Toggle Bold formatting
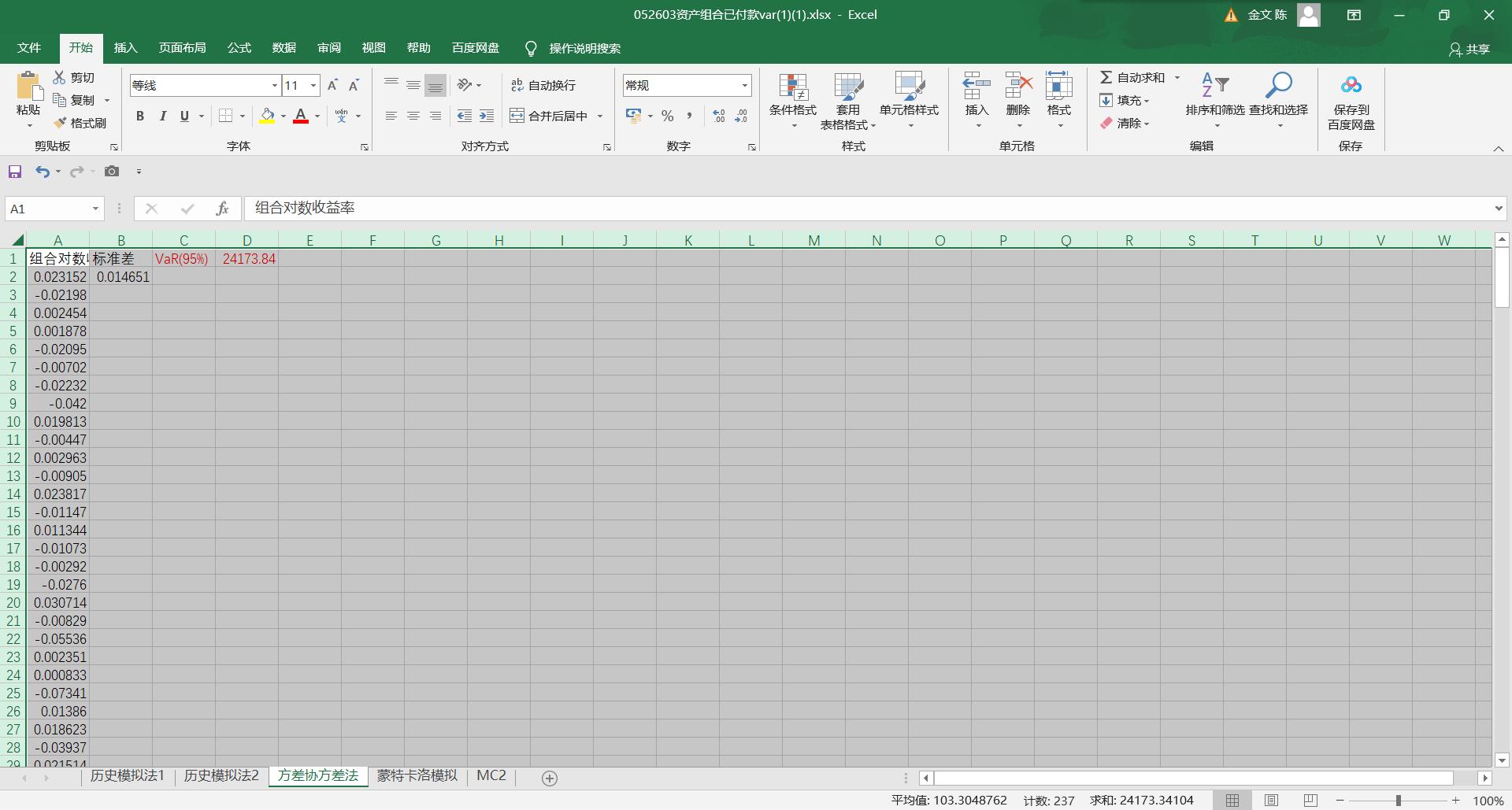Screen dimensions: 1512x810 [140, 116]
